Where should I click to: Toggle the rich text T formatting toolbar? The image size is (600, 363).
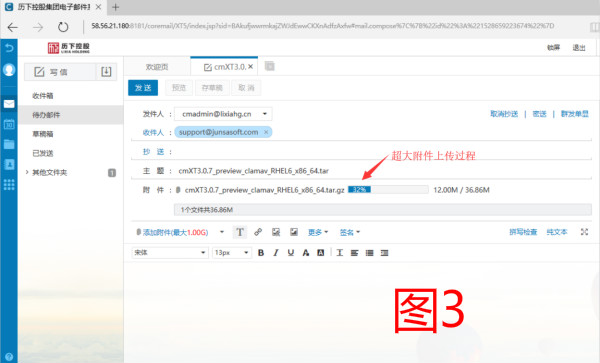[240, 232]
